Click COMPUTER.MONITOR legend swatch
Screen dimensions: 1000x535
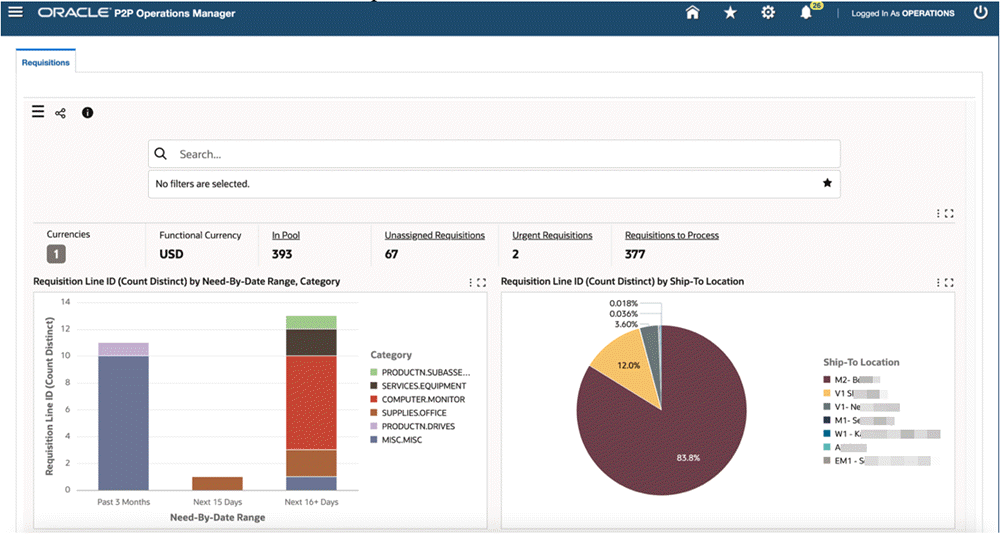pyautogui.click(x=374, y=399)
